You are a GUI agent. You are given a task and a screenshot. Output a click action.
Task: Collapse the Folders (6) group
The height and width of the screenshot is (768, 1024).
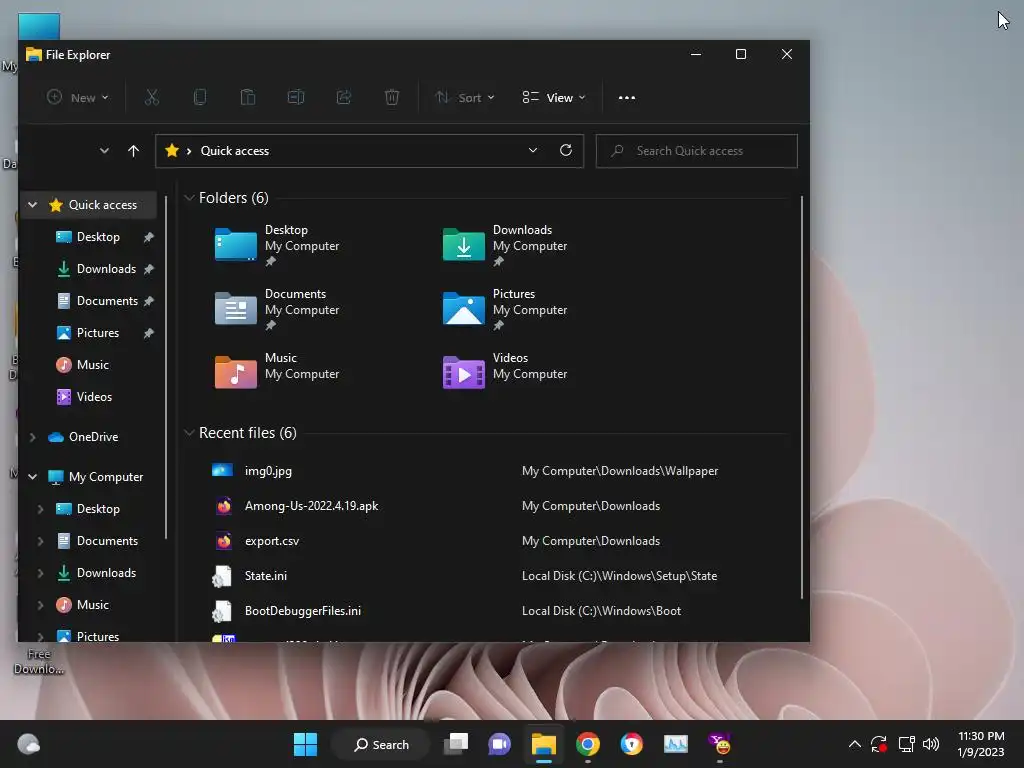tap(189, 198)
